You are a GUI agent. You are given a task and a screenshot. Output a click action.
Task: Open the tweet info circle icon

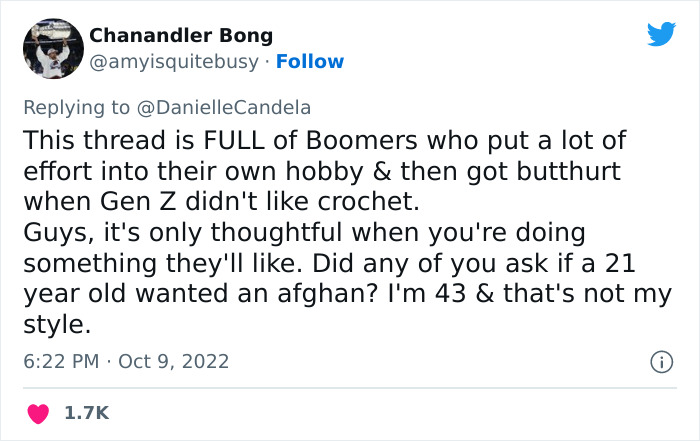click(660, 361)
